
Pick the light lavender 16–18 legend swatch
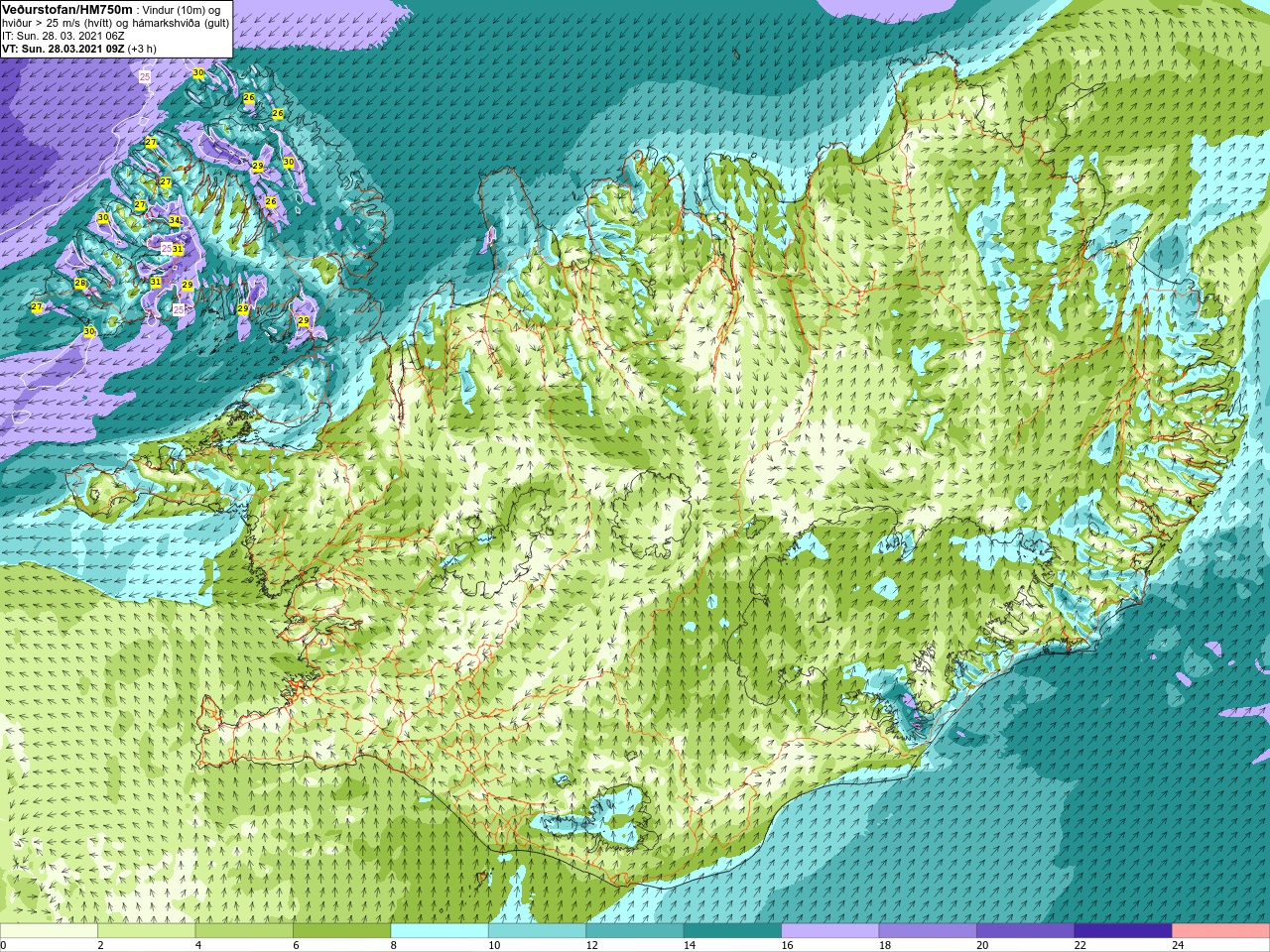click(x=830, y=931)
